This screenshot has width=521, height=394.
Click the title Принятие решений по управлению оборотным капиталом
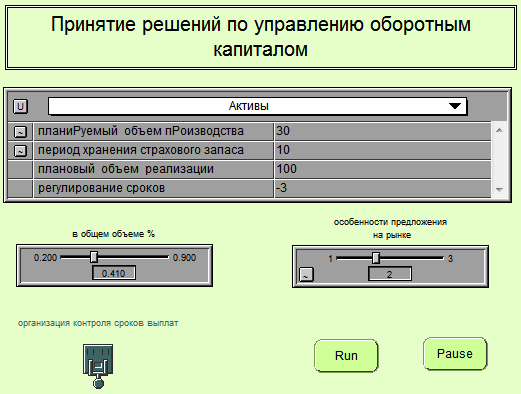[x=261, y=37]
